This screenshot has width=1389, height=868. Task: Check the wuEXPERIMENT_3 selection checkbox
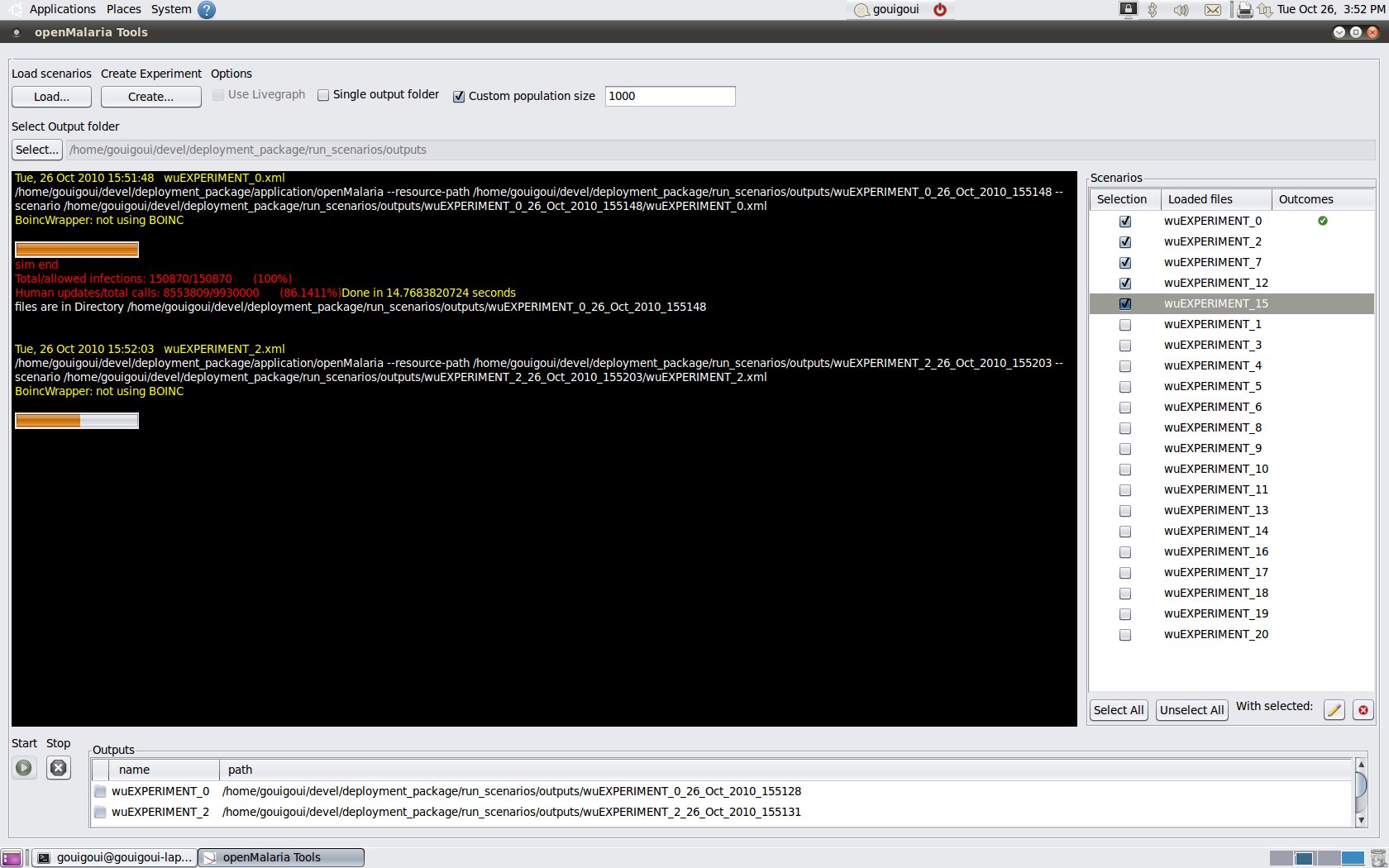[1125, 346]
